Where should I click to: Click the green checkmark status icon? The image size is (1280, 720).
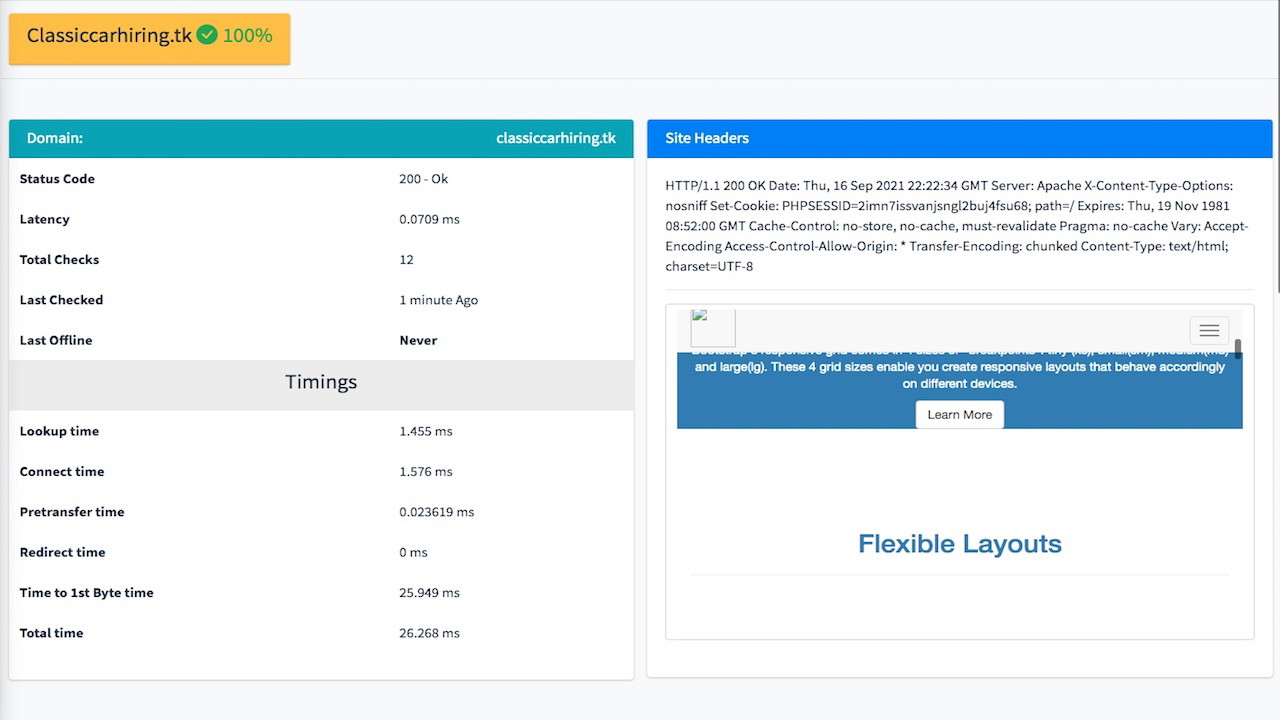207,35
